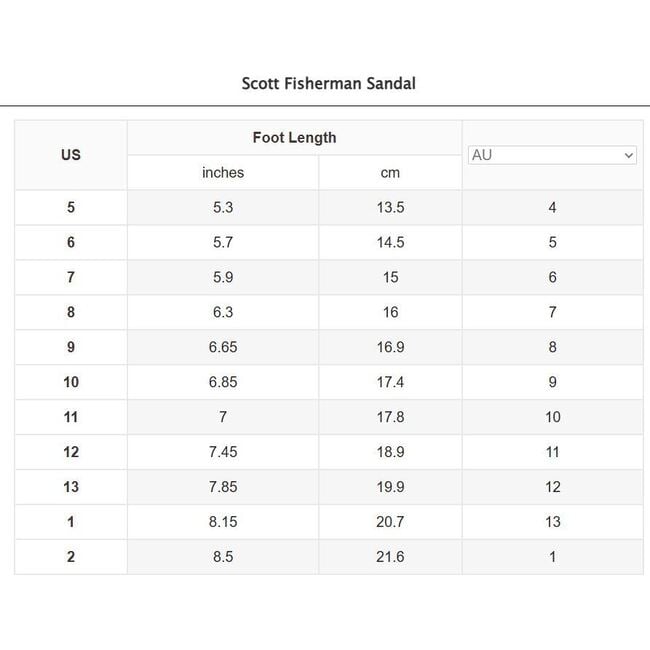
Task: Click the 8.5 inches cell
Action: pyautogui.click(x=223, y=557)
